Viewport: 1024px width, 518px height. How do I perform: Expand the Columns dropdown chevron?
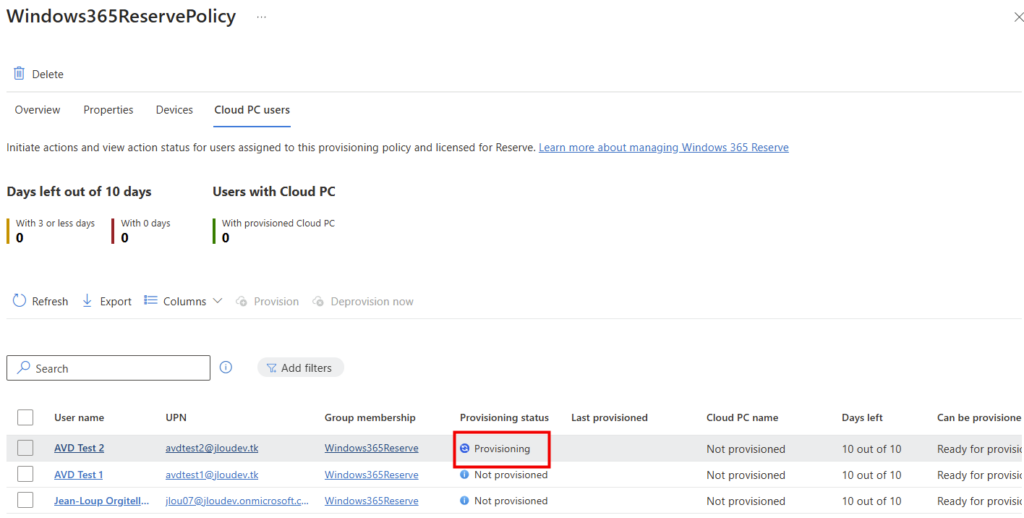(x=217, y=301)
